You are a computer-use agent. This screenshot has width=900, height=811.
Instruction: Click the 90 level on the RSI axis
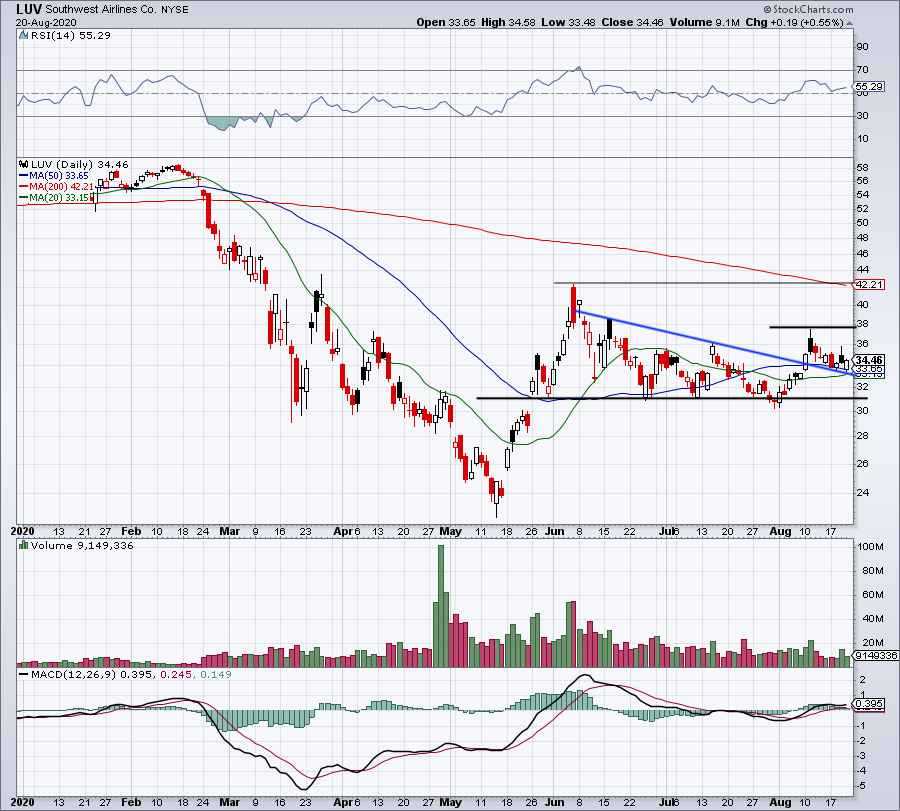click(862, 46)
